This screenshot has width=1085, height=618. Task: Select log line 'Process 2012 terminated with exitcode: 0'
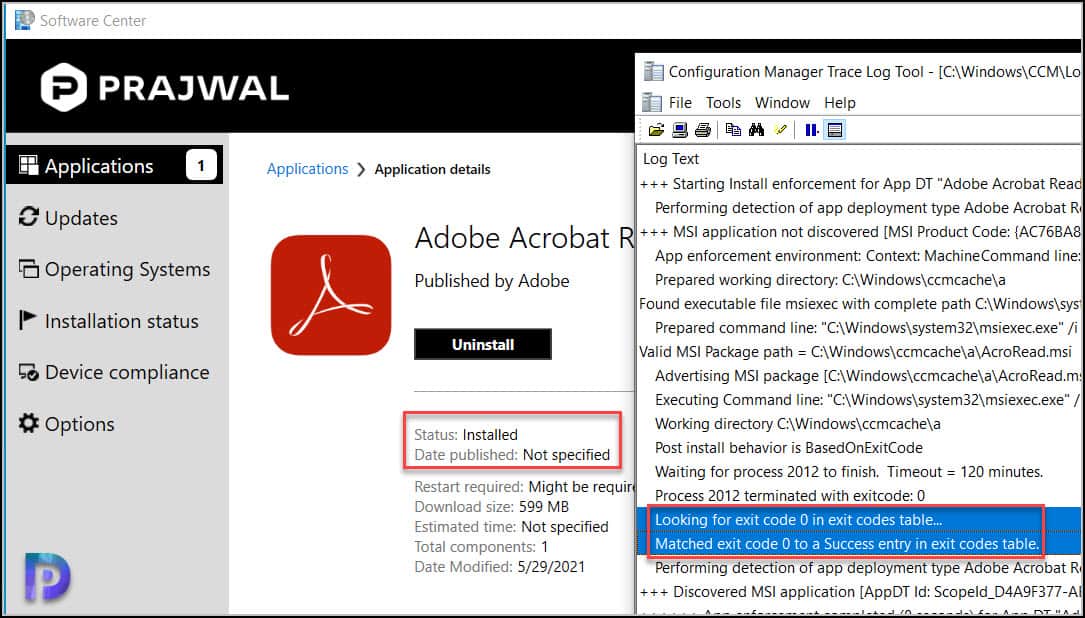tap(859, 496)
